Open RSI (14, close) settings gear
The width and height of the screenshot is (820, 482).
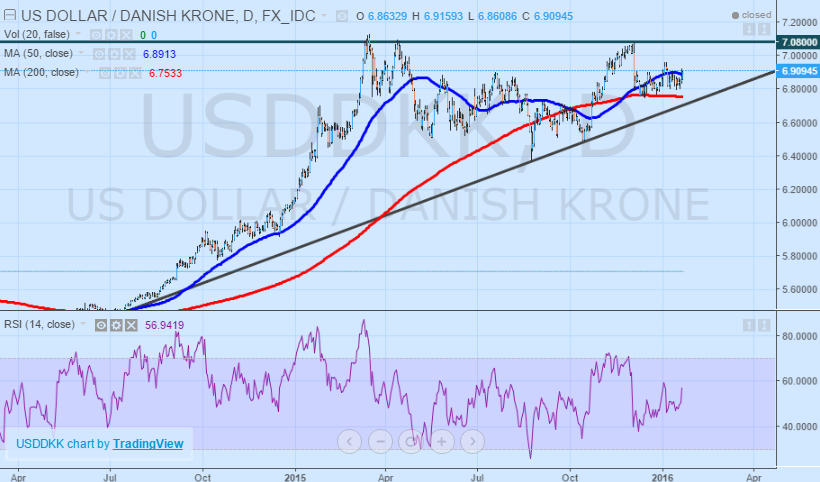[x=116, y=325]
